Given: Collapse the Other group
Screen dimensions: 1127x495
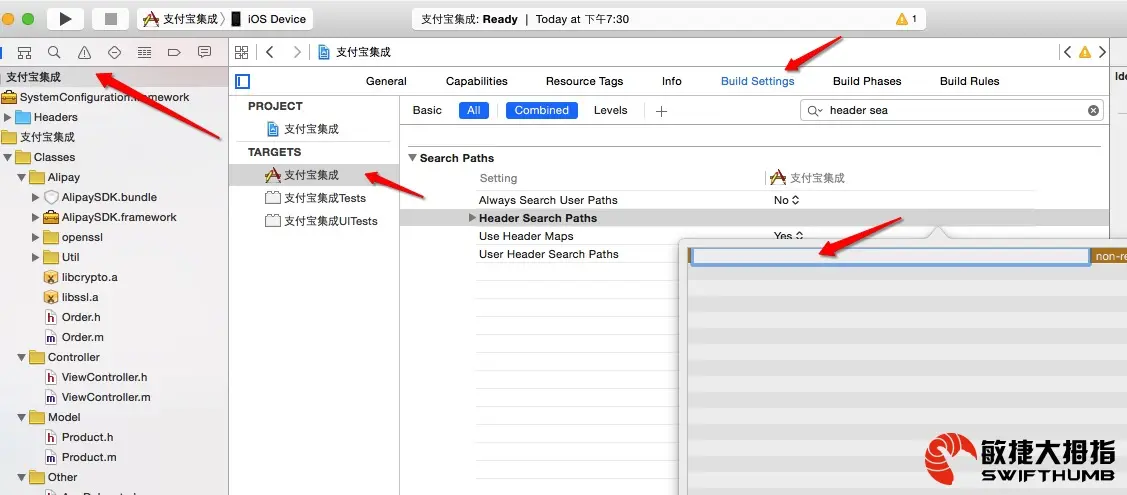Looking at the screenshot, I should [22, 477].
